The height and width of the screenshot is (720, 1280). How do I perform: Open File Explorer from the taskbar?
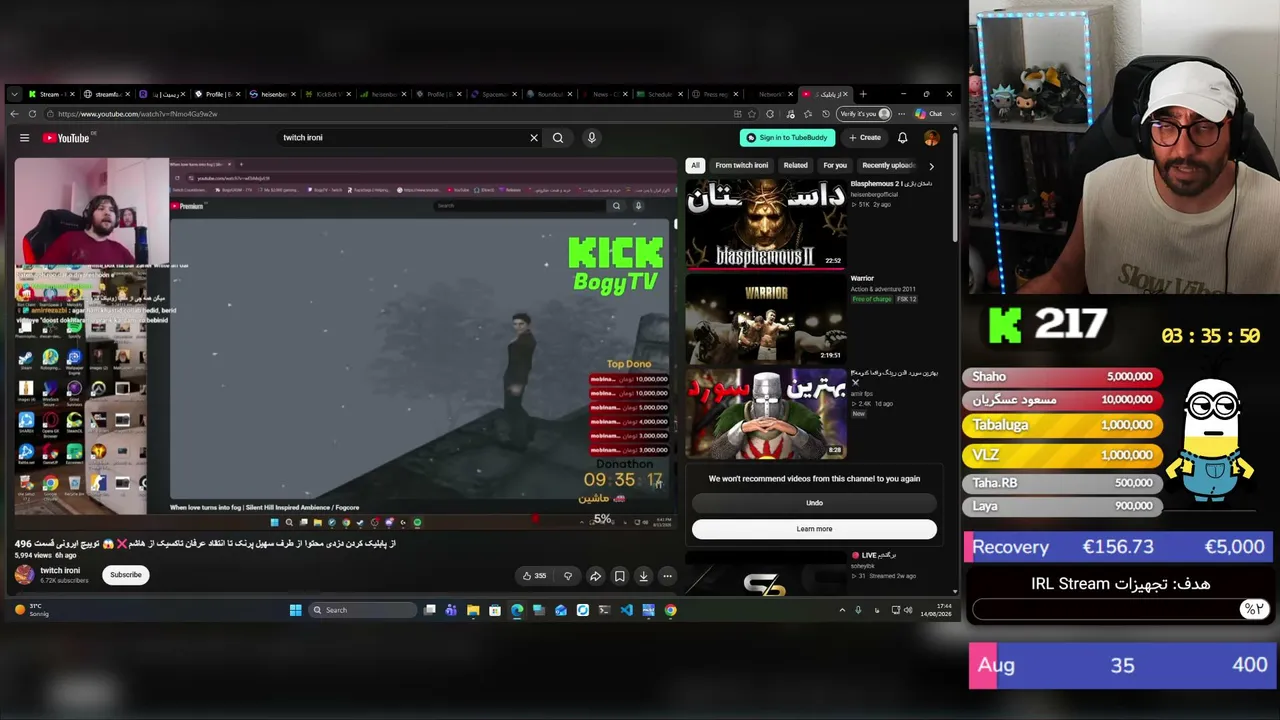(x=473, y=610)
